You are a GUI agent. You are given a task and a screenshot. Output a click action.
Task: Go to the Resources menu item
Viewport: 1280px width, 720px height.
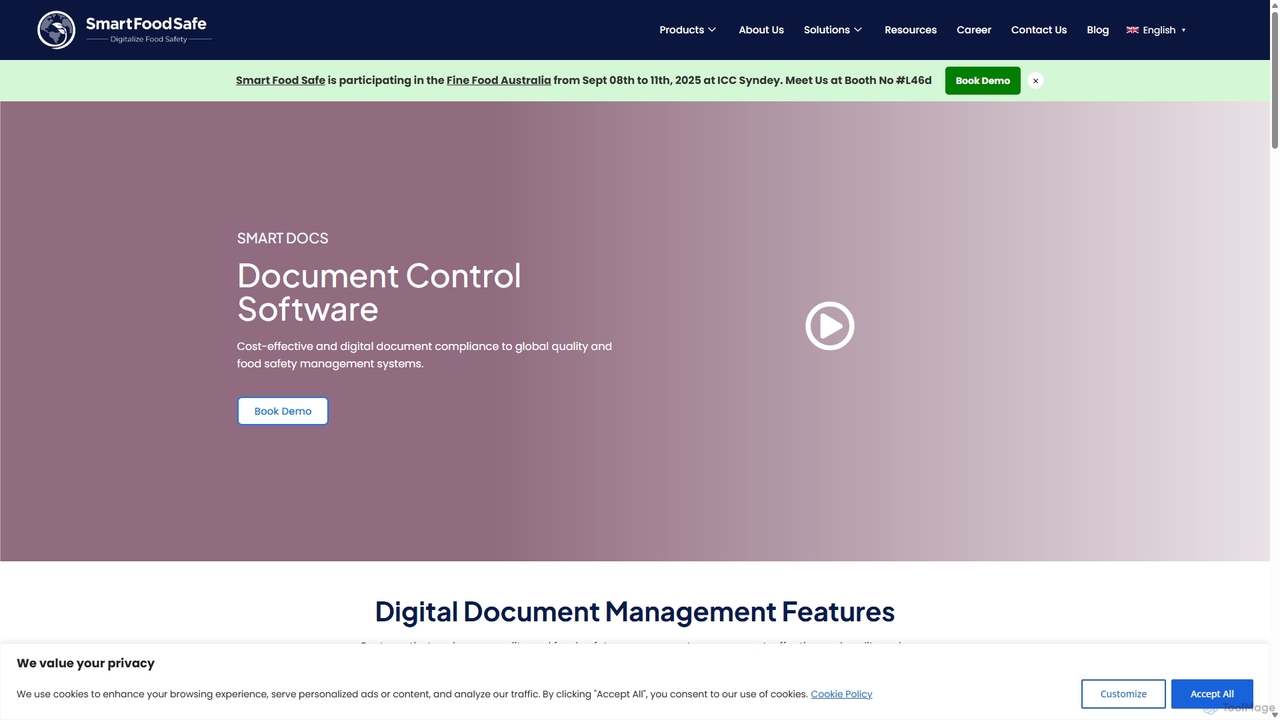[910, 30]
